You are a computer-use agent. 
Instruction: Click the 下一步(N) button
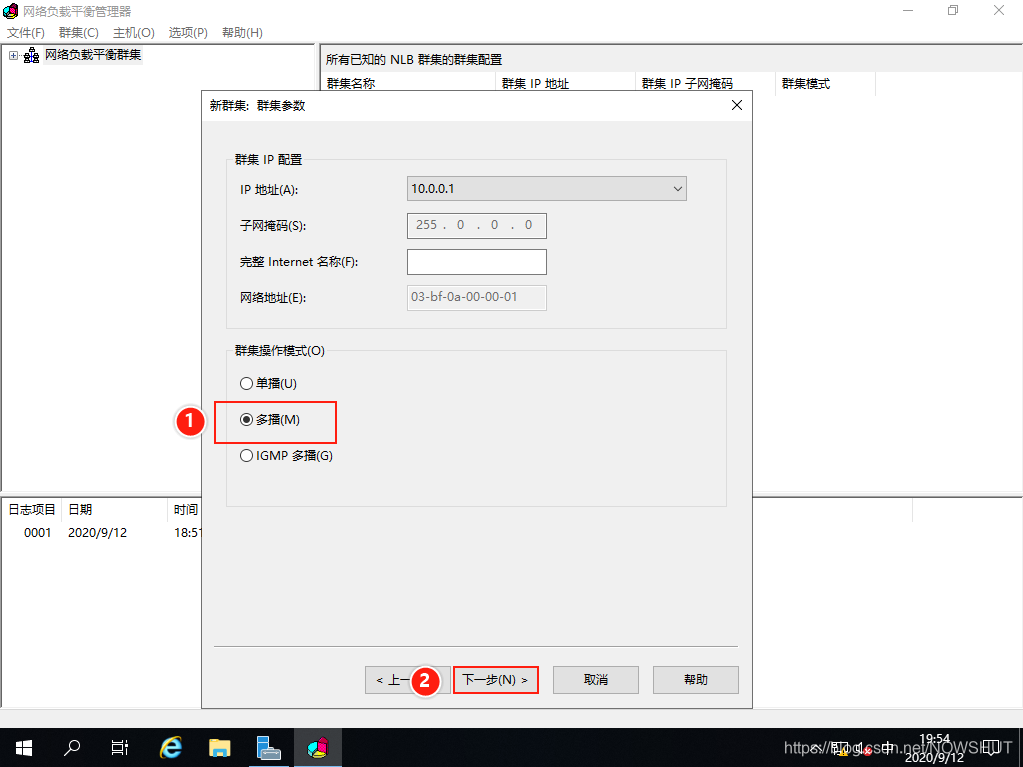495,680
